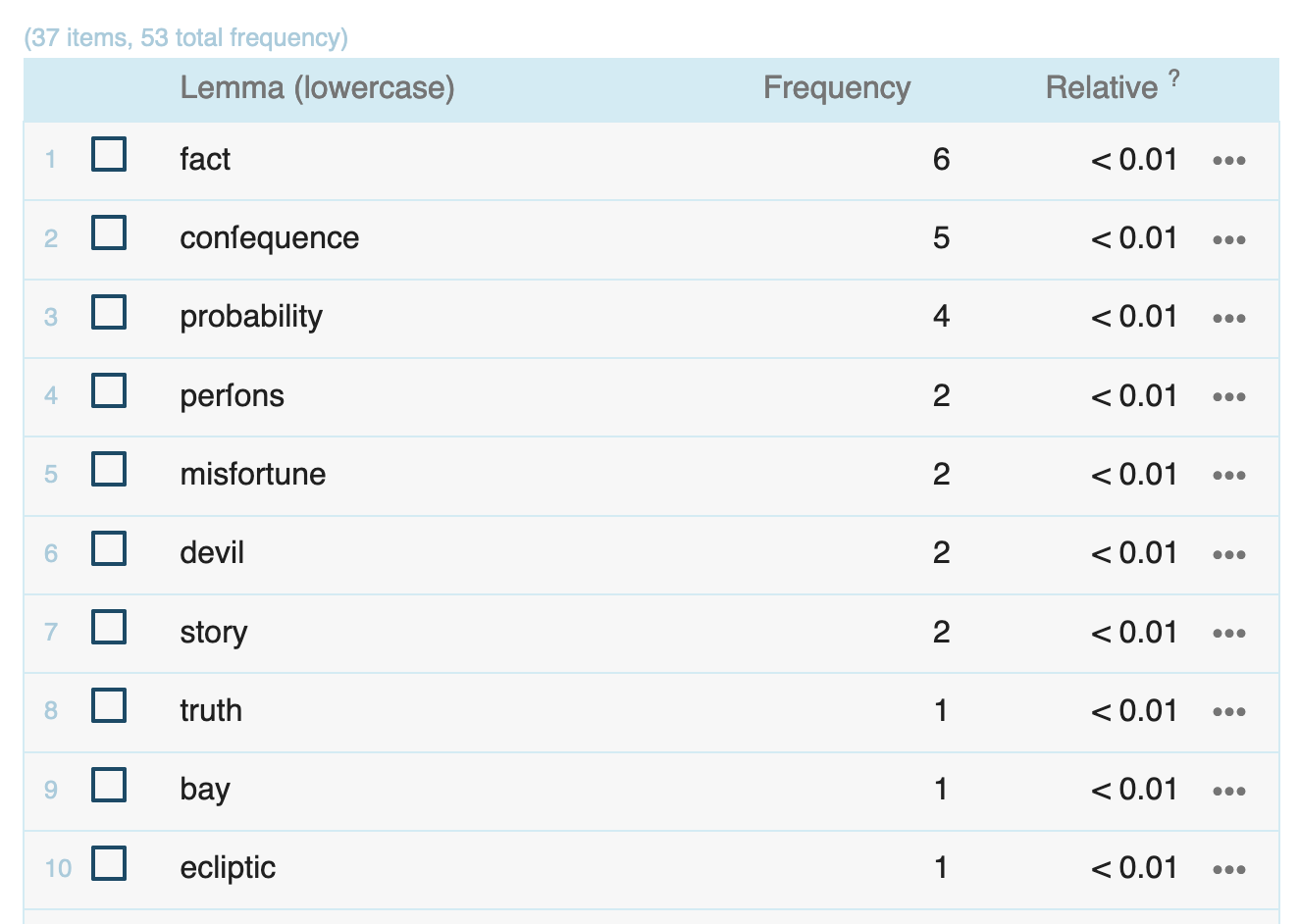Screen dimensions: 1299x924
Task: Select the 'probability' row checkbox
Action: [x=109, y=312]
